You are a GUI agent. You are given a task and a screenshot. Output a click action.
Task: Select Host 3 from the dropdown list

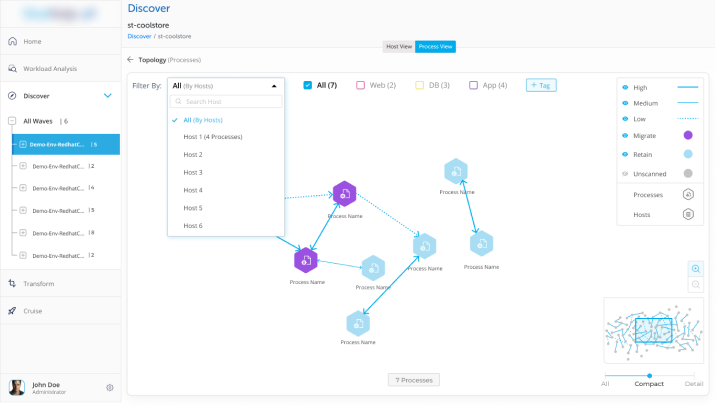pos(193,173)
